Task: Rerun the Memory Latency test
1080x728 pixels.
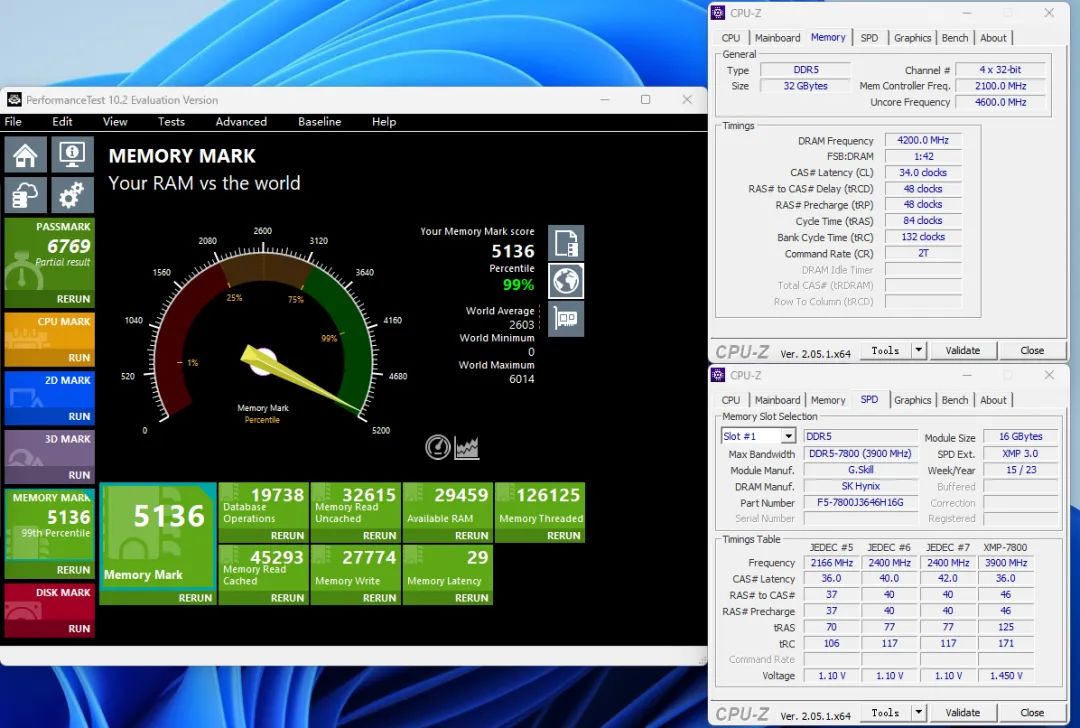Action: 471,598
